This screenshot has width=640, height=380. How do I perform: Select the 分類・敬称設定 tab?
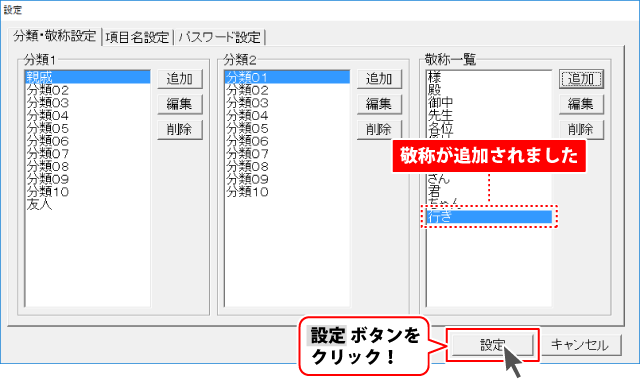55,36
